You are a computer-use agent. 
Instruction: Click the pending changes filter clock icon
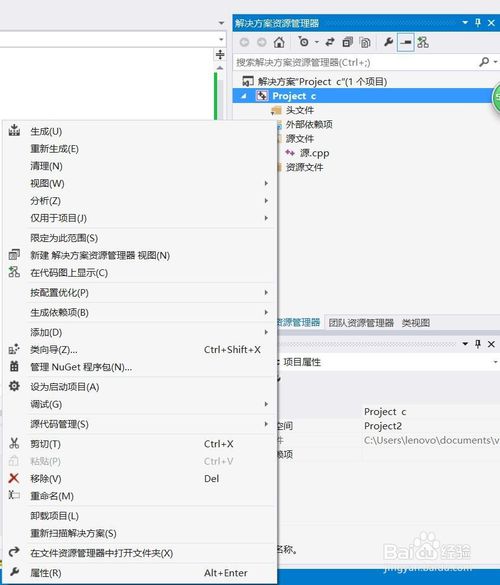point(303,42)
